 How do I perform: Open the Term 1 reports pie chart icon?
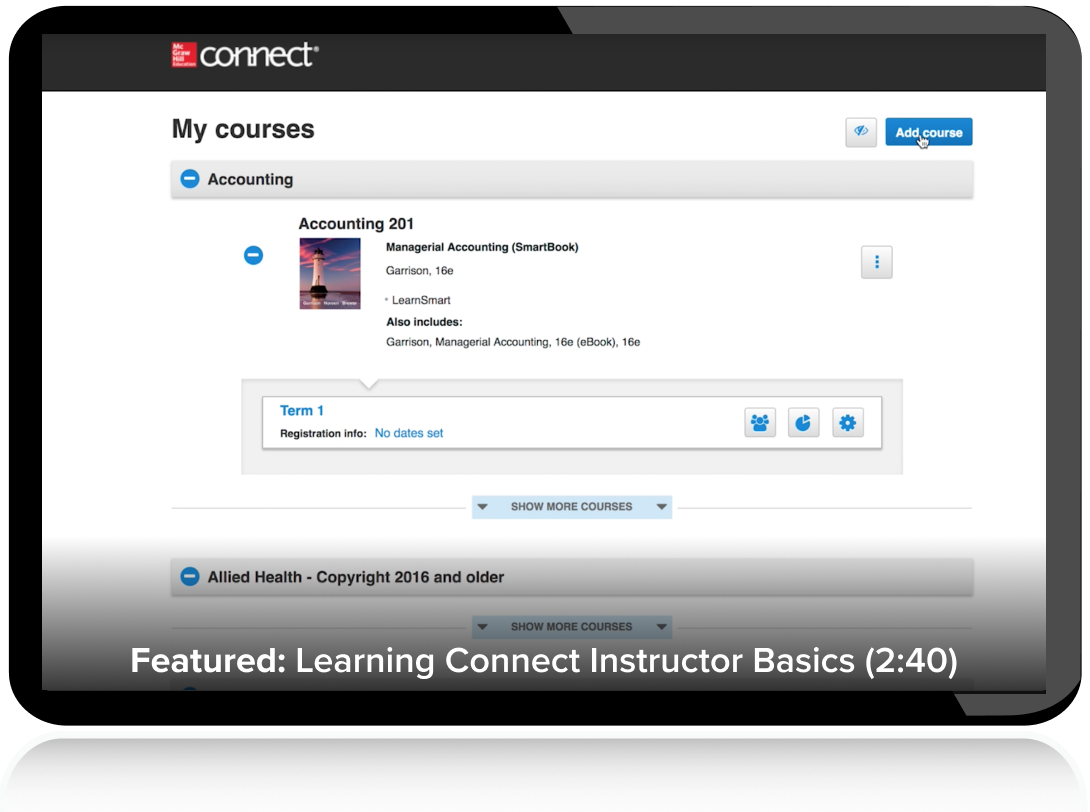[804, 423]
